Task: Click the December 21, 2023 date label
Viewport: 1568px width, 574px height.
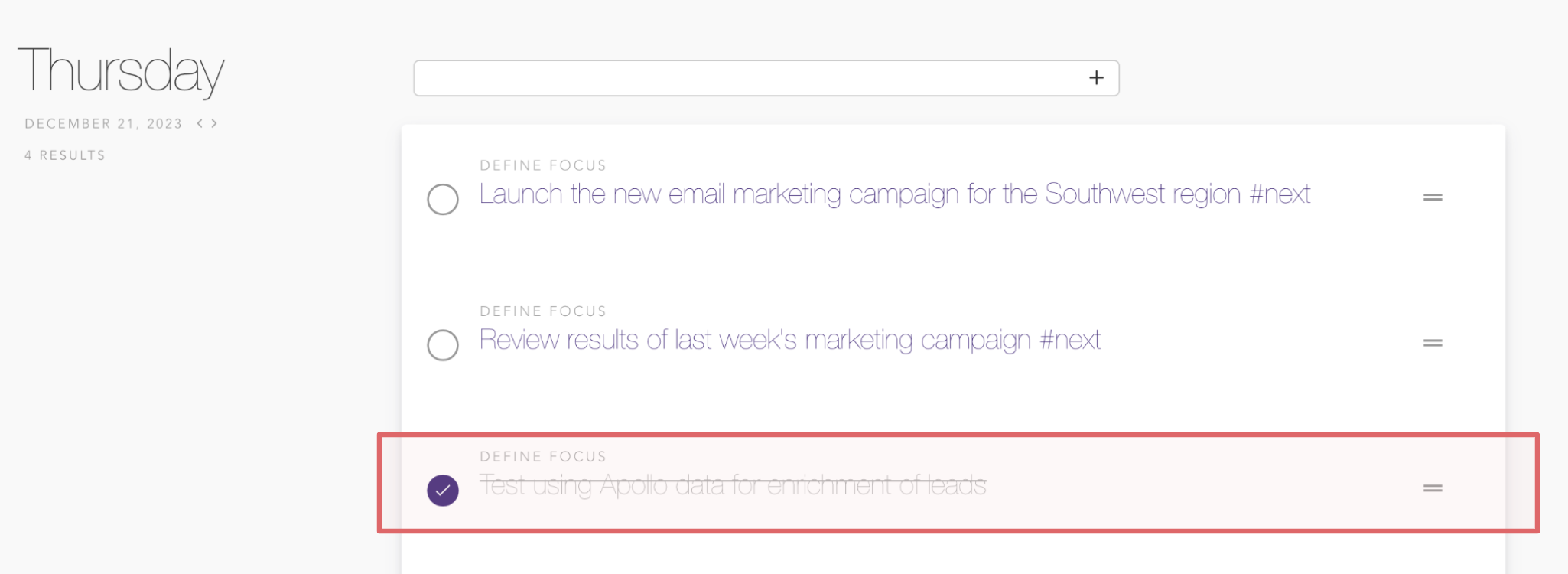Action: coord(103,124)
